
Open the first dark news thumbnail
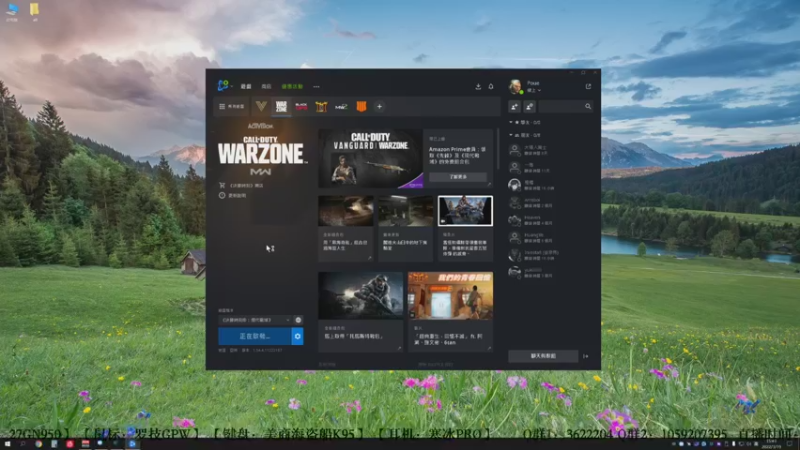(346, 211)
